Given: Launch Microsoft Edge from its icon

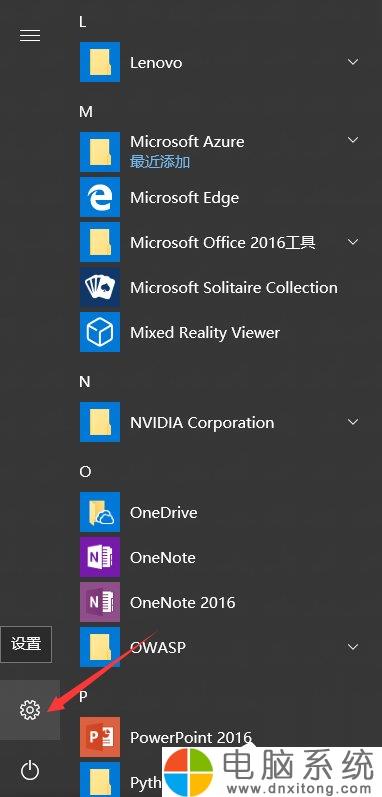Looking at the screenshot, I should 100,197.
